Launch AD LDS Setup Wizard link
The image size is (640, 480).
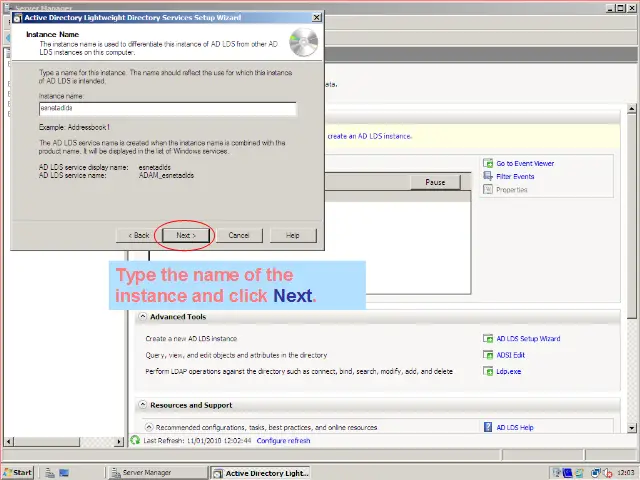coord(528,339)
